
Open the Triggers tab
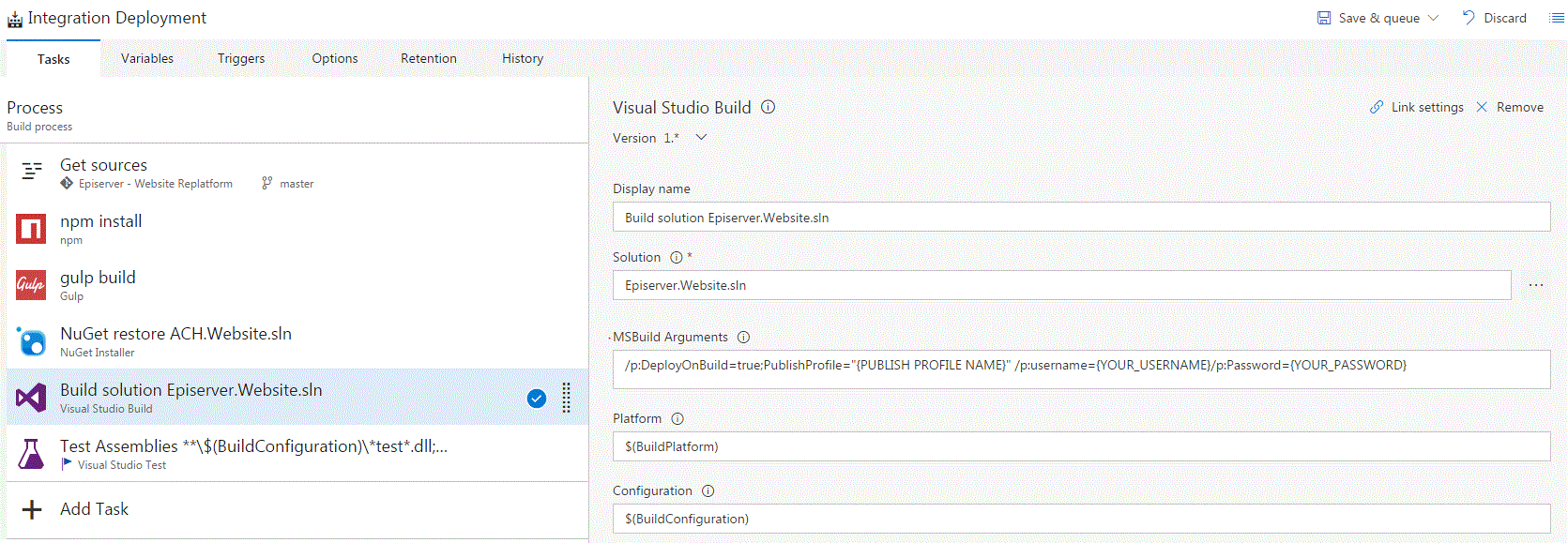[241, 58]
